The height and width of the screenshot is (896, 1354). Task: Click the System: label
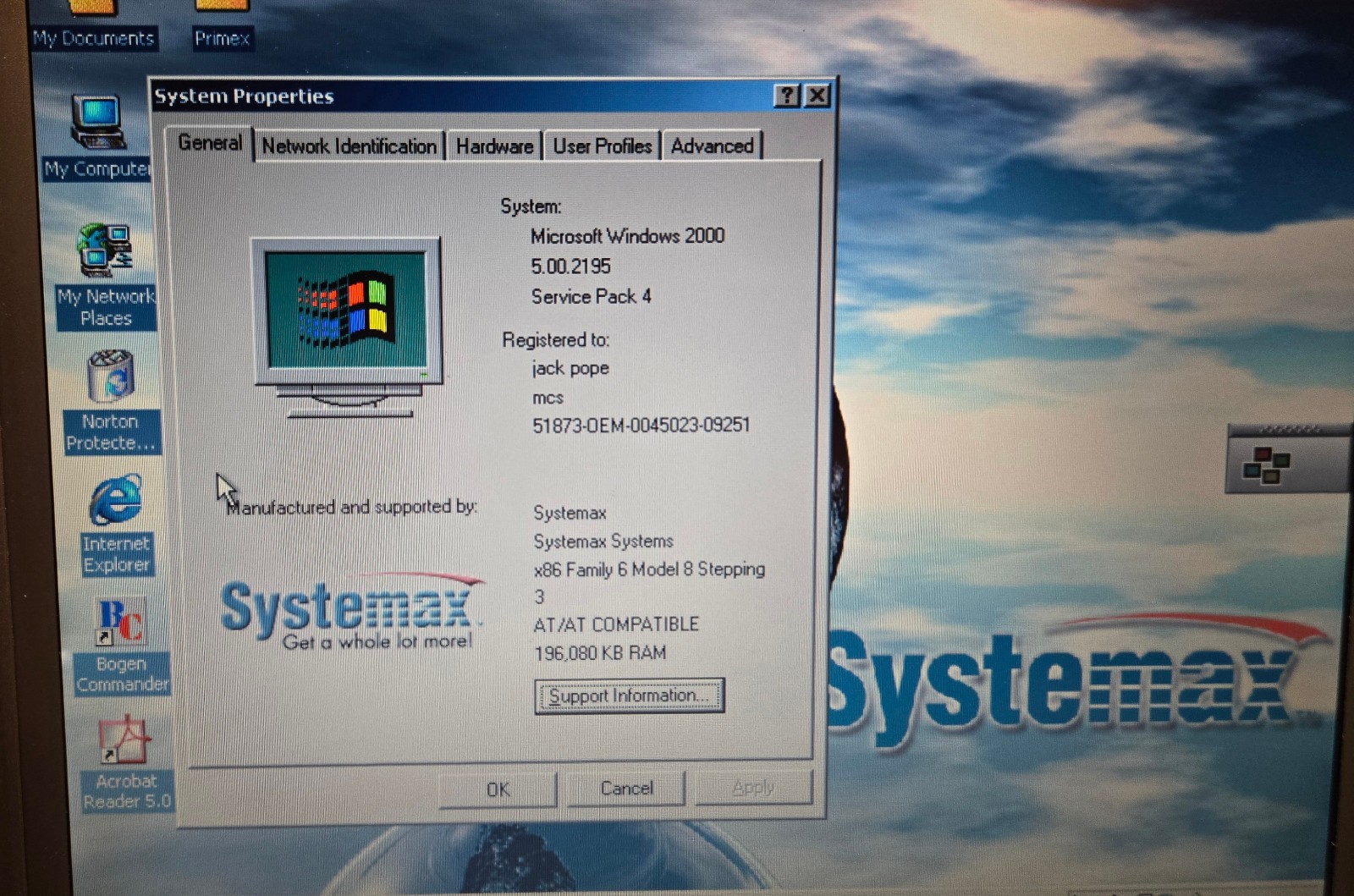[x=531, y=206]
